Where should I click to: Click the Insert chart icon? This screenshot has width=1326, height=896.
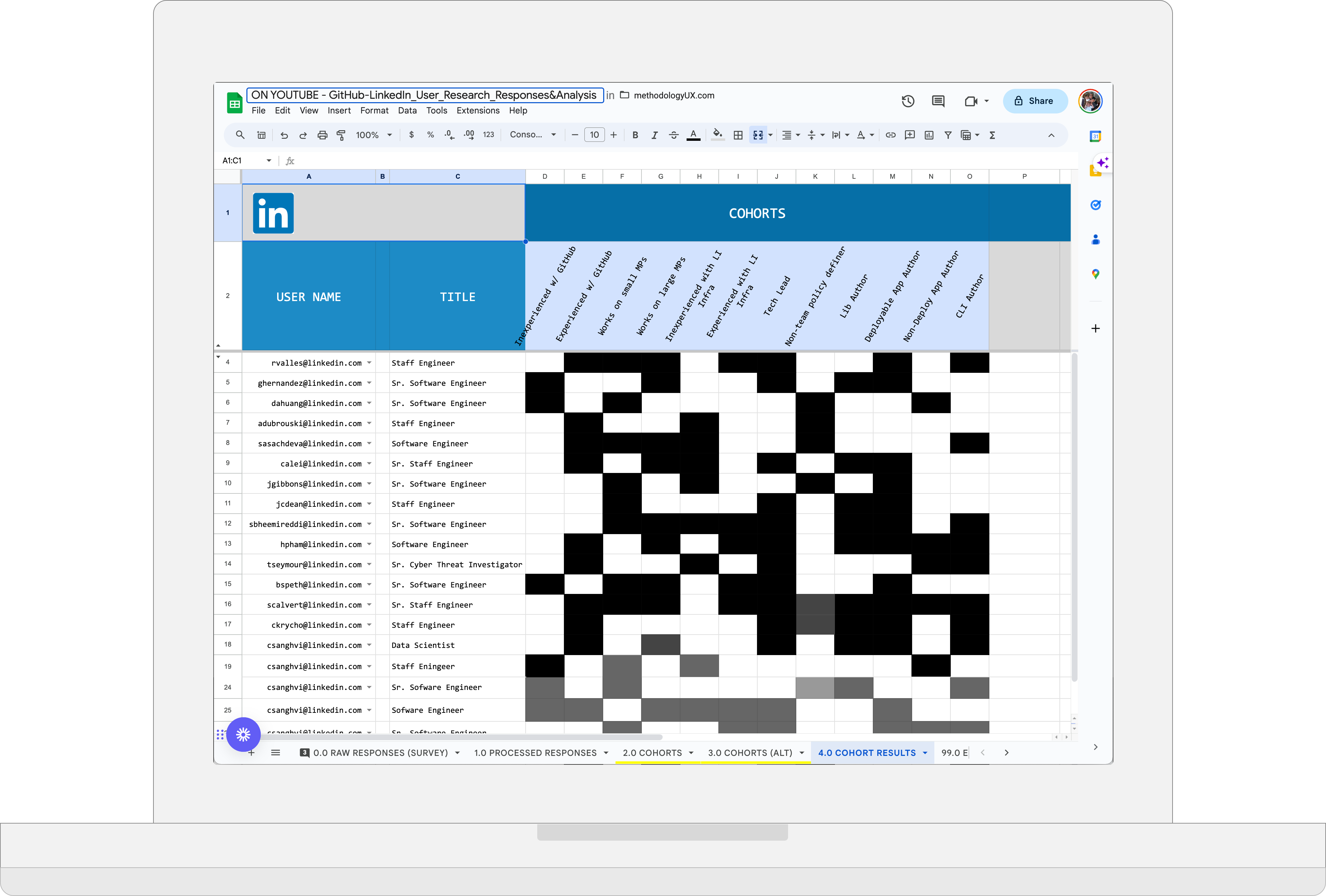point(929,135)
